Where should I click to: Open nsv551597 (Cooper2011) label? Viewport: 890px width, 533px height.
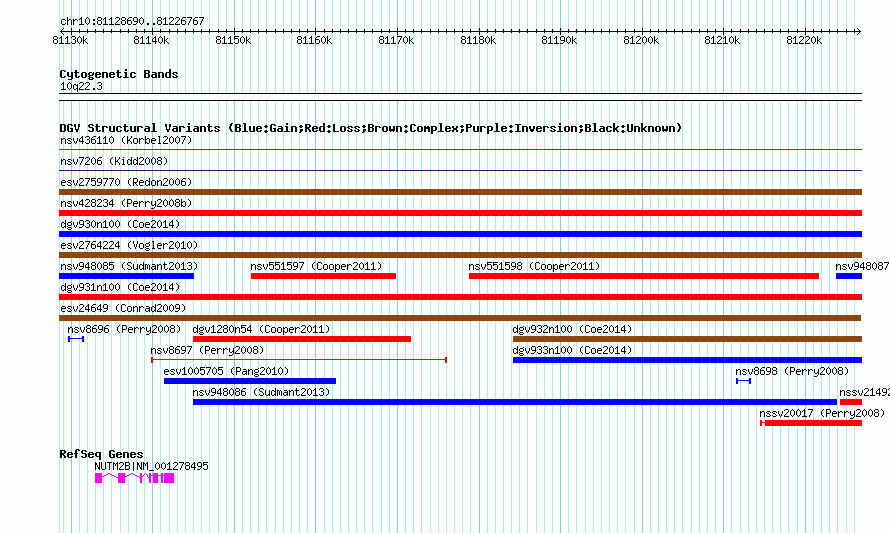[x=316, y=266]
